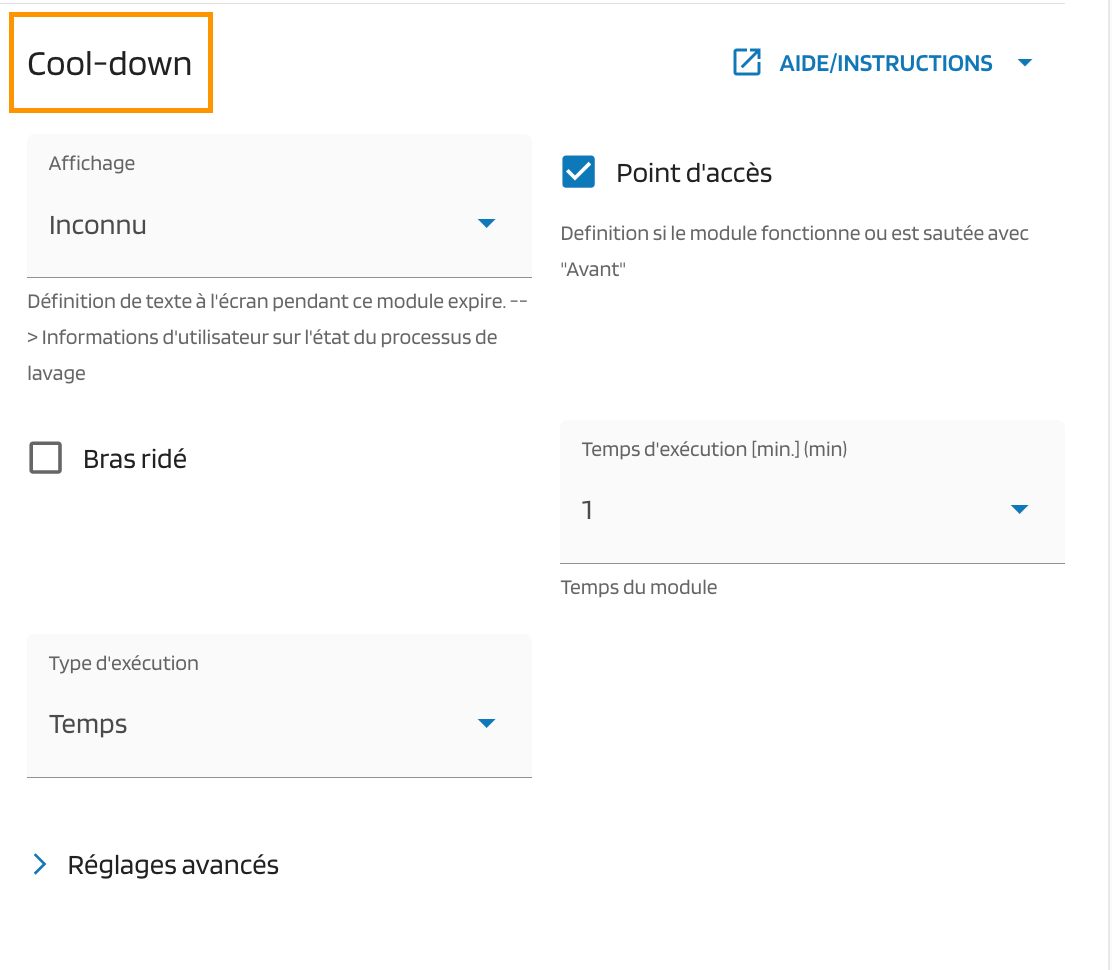This screenshot has width=1112, height=970.
Task: Click the AIDE/INSTRUCTIONS link text
Action: point(886,63)
